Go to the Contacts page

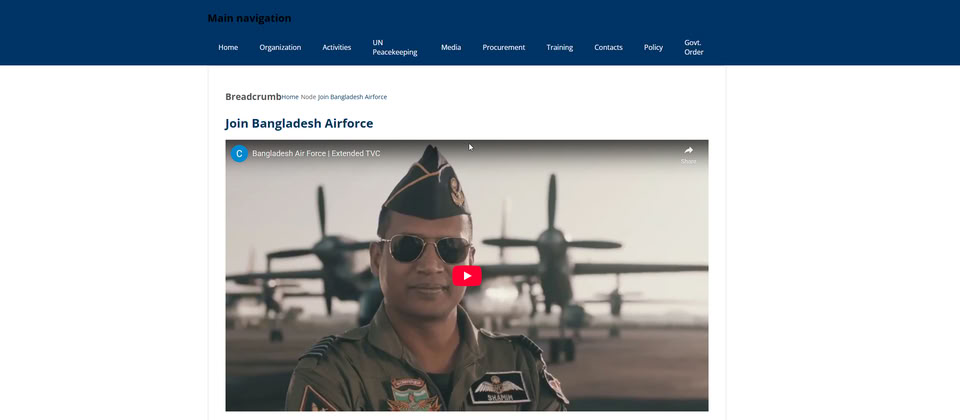tap(608, 47)
